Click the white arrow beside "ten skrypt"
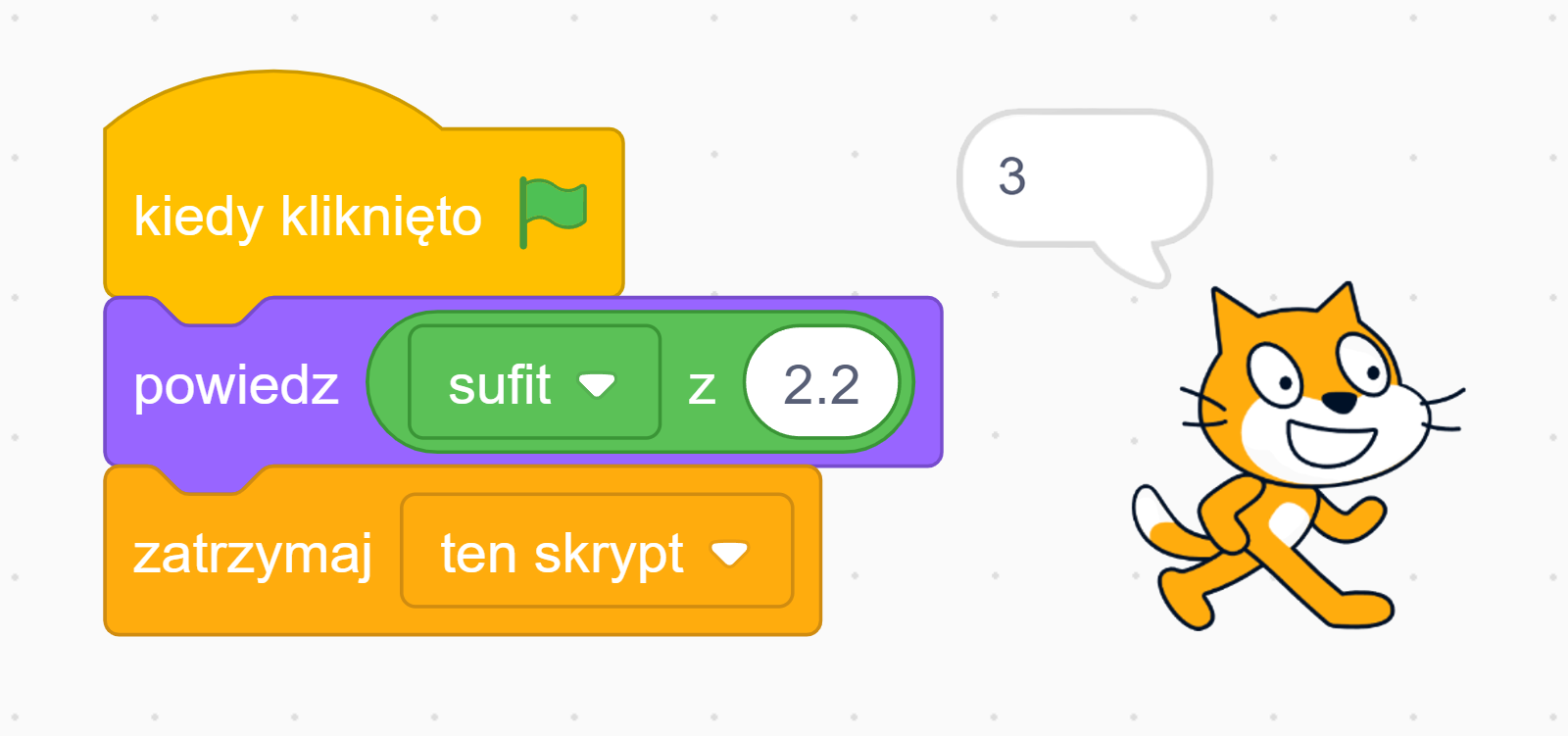 (x=730, y=555)
